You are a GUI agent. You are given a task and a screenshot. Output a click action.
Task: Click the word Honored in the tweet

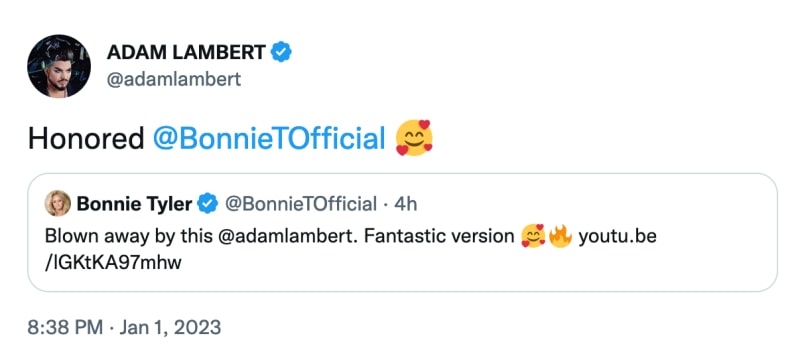(x=86, y=138)
